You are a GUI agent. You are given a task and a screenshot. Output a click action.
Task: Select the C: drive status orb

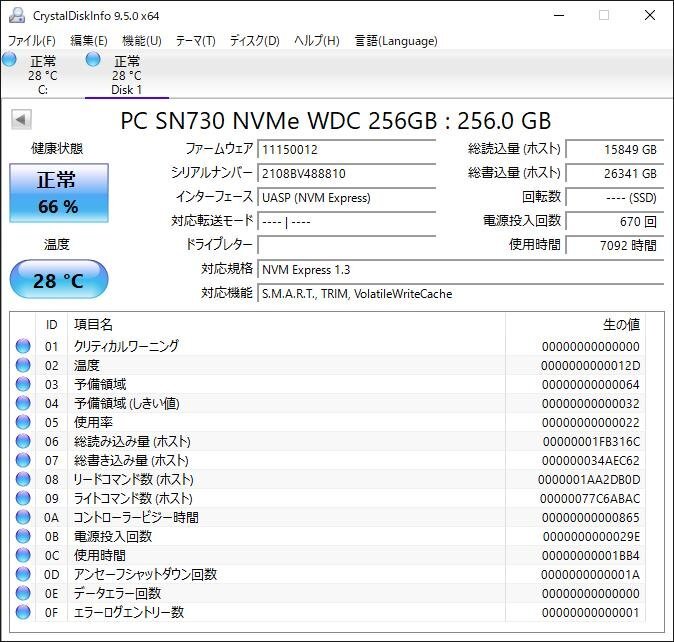pyautogui.click(x=10, y=61)
